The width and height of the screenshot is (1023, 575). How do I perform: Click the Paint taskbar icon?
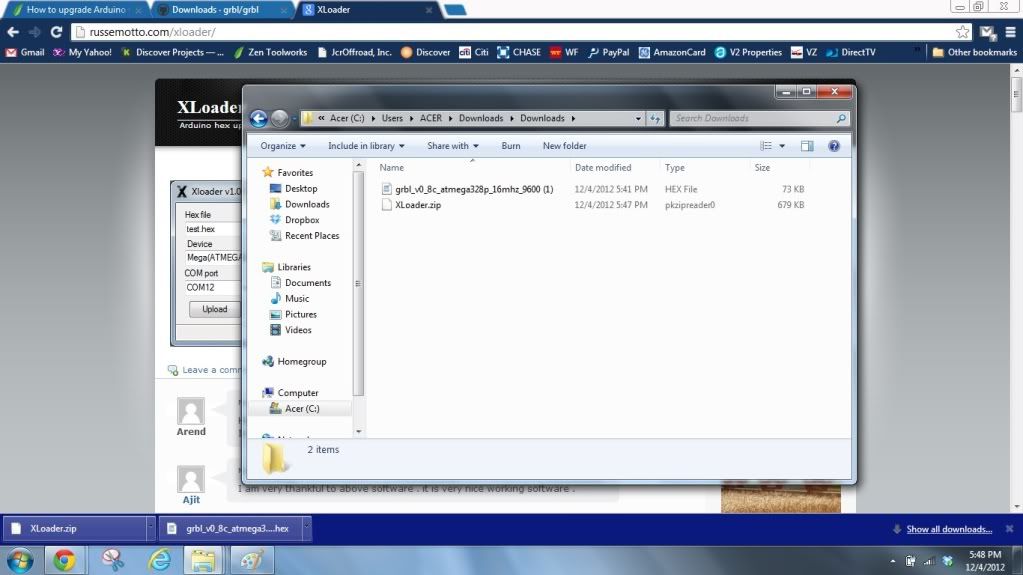[252, 561]
